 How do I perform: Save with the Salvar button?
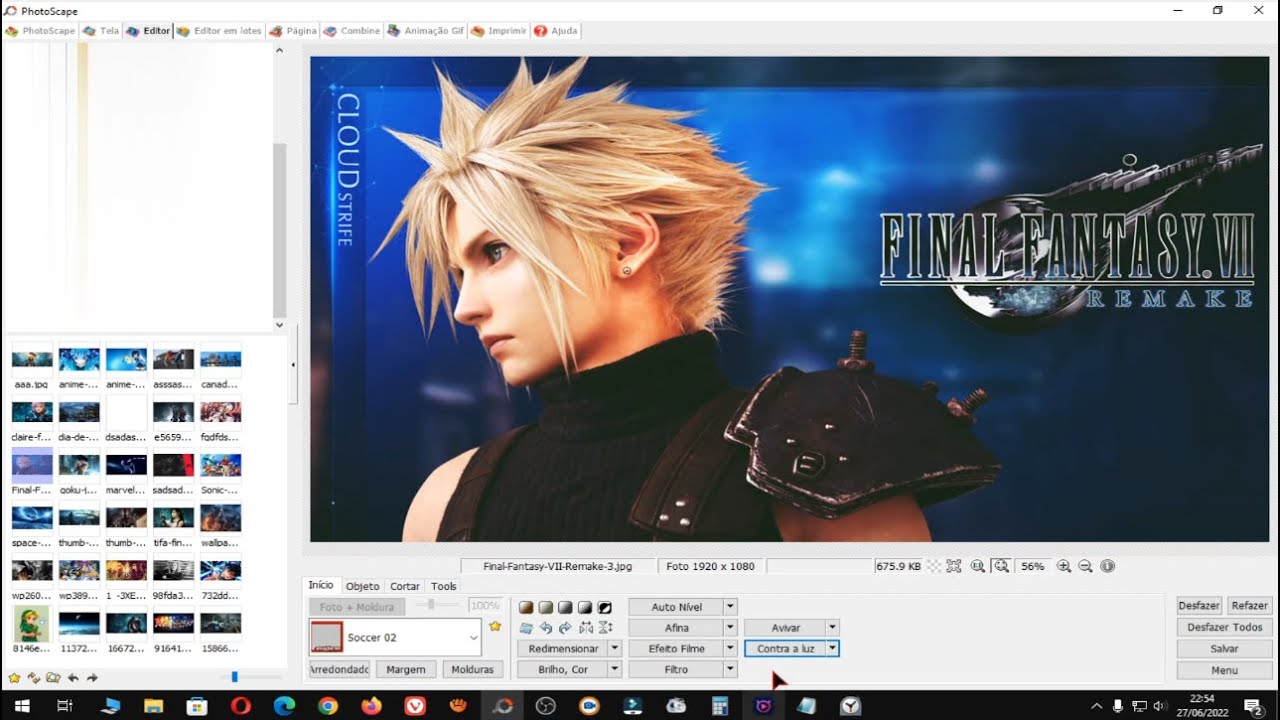coord(1224,649)
